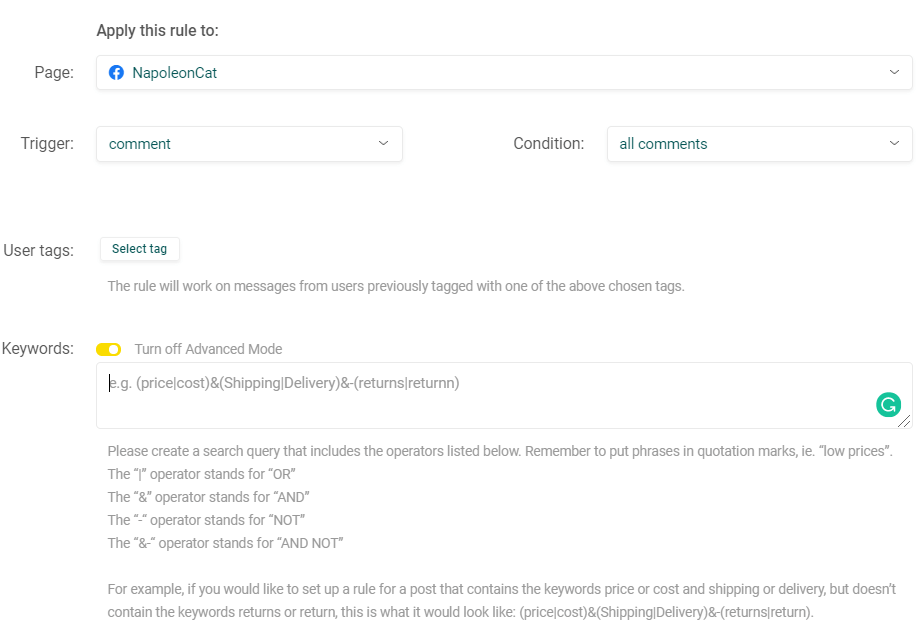Click the "User tags:" label
Screen dimensions: 919x636
tap(39, 250)
